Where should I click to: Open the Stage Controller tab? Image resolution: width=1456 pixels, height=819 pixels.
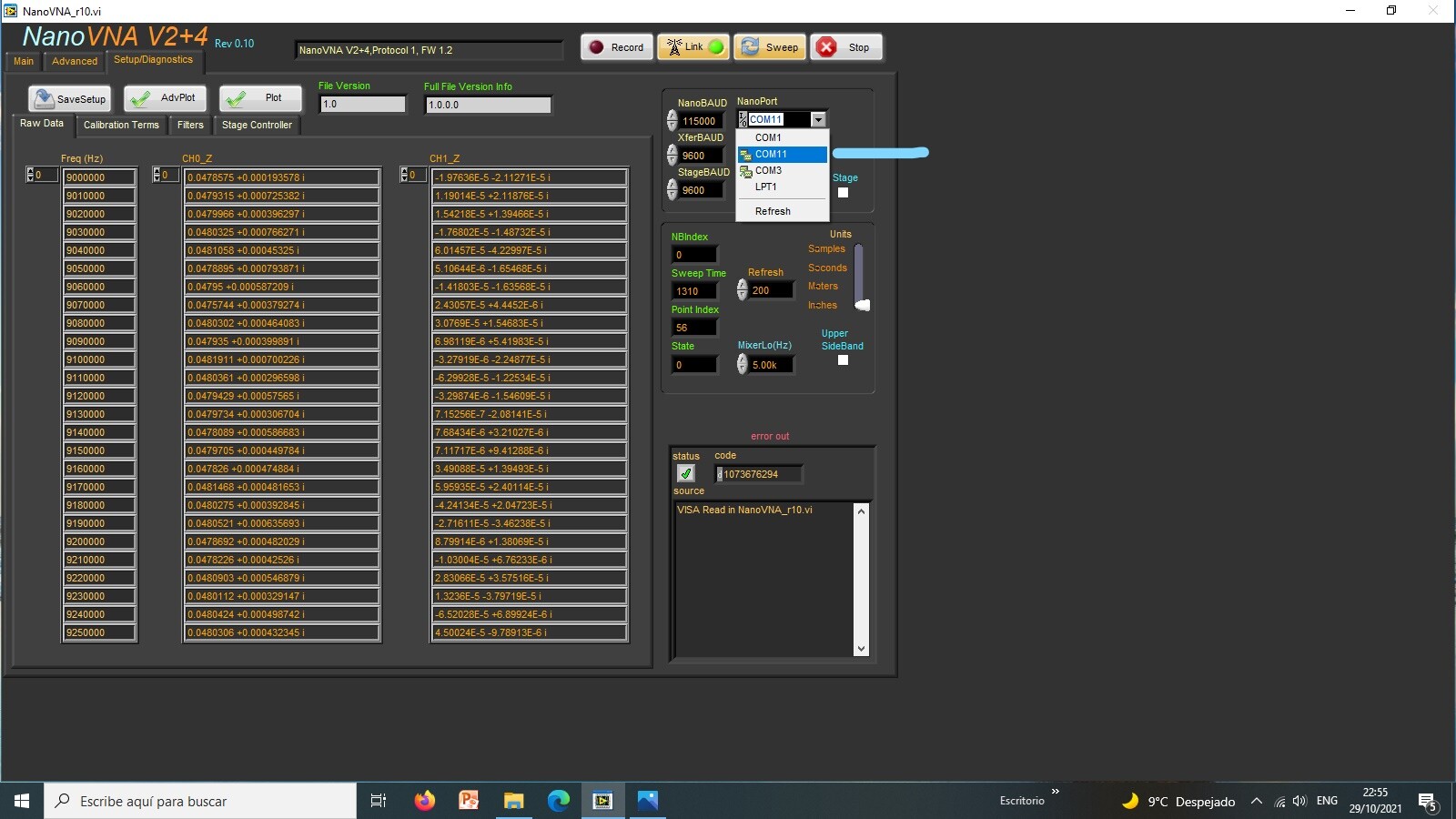coord(257,125)
